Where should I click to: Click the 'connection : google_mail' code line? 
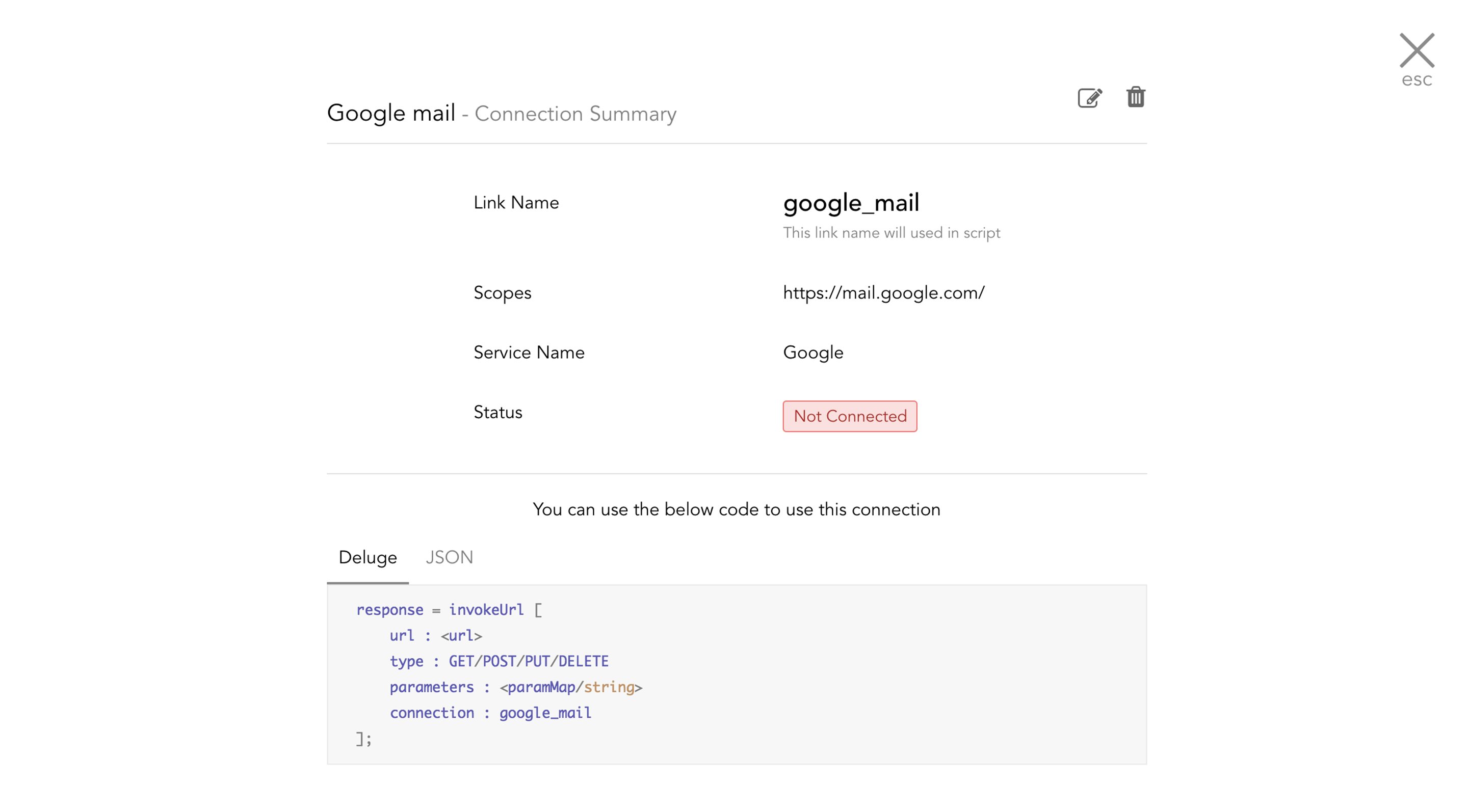pos(490,713)
